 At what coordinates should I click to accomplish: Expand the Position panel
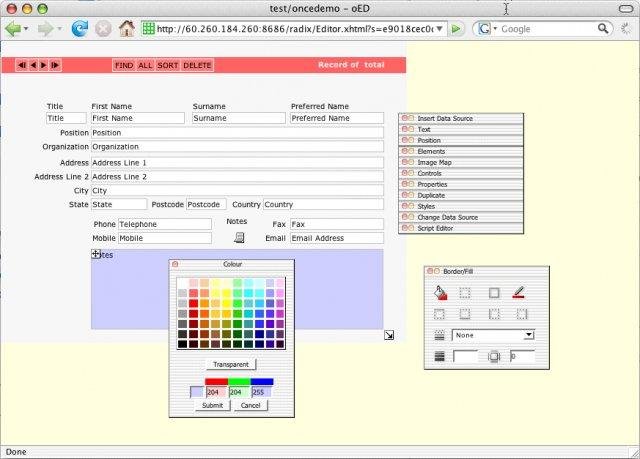point(461,140)
